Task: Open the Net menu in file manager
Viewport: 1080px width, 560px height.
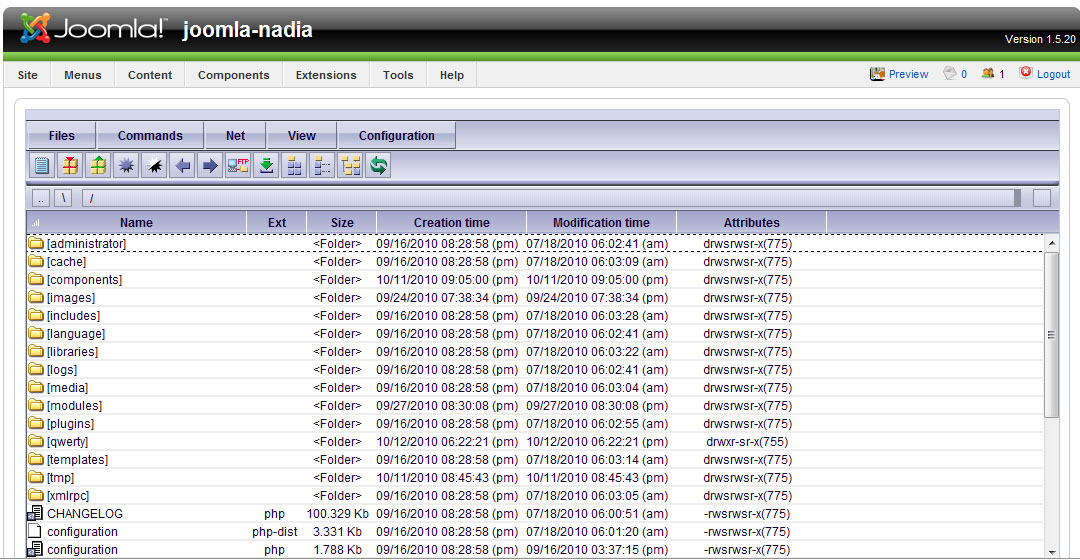Action: 236,136
